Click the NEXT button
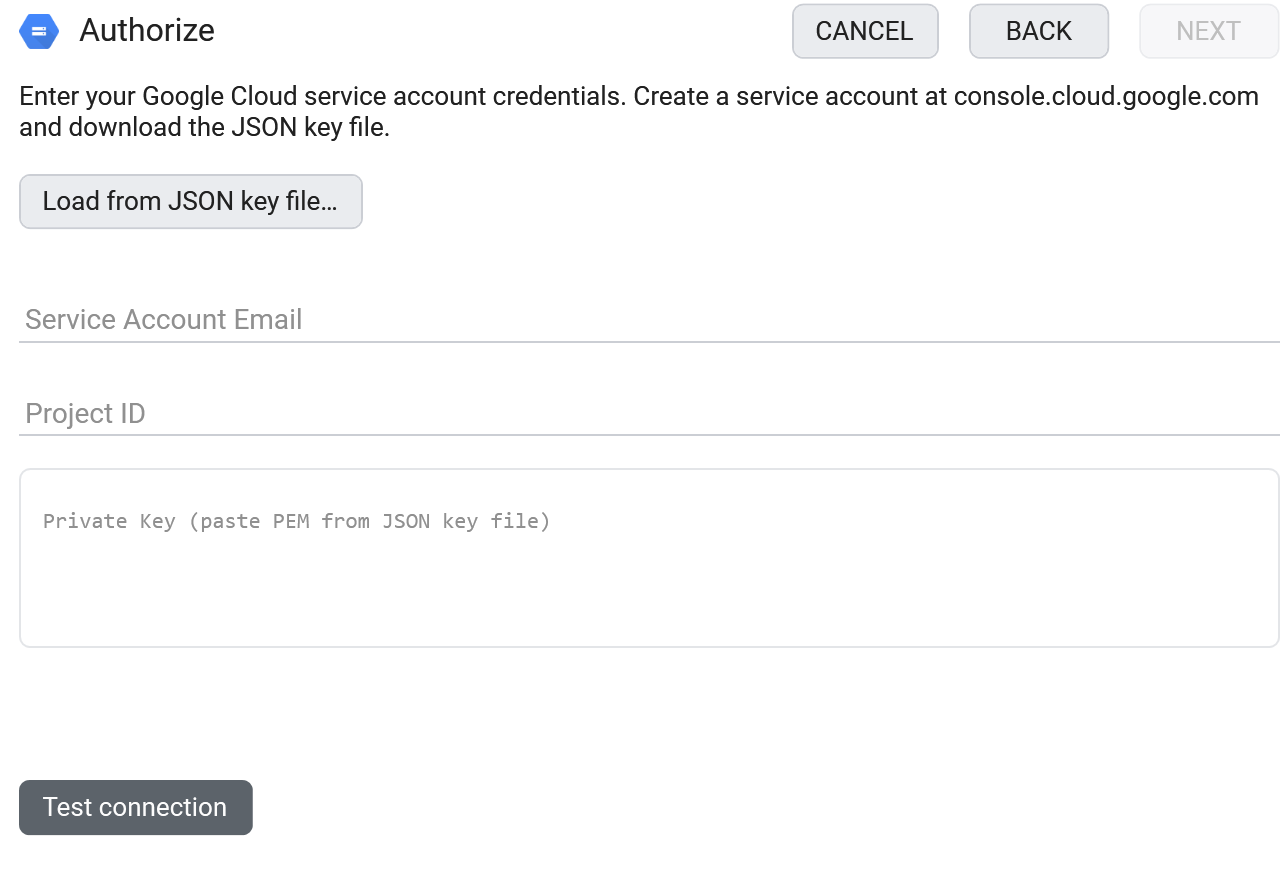Screen dimensions: 1280x876 [1209, 31]
